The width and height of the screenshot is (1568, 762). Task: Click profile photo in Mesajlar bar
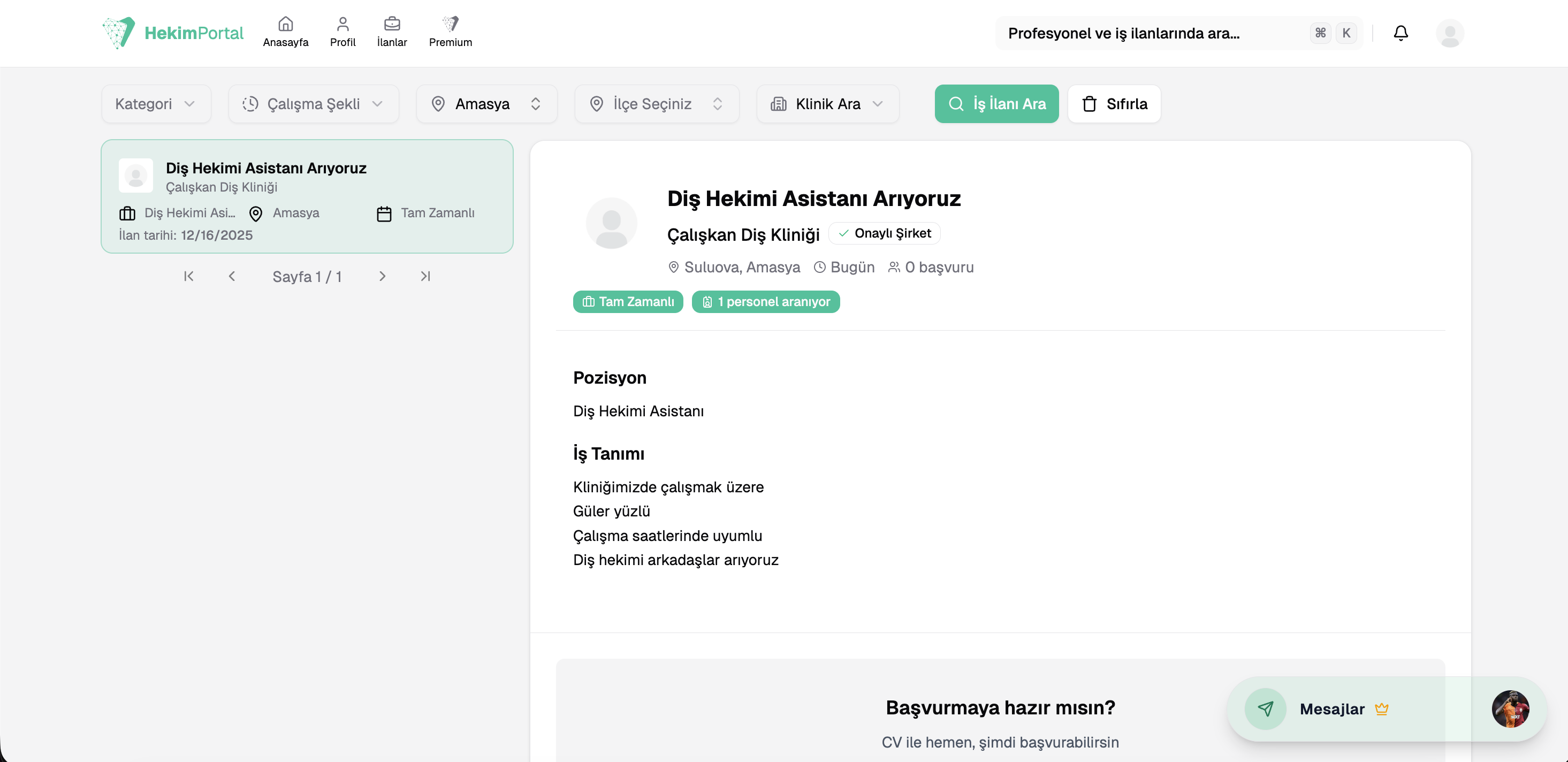[x=1510, y=708]
